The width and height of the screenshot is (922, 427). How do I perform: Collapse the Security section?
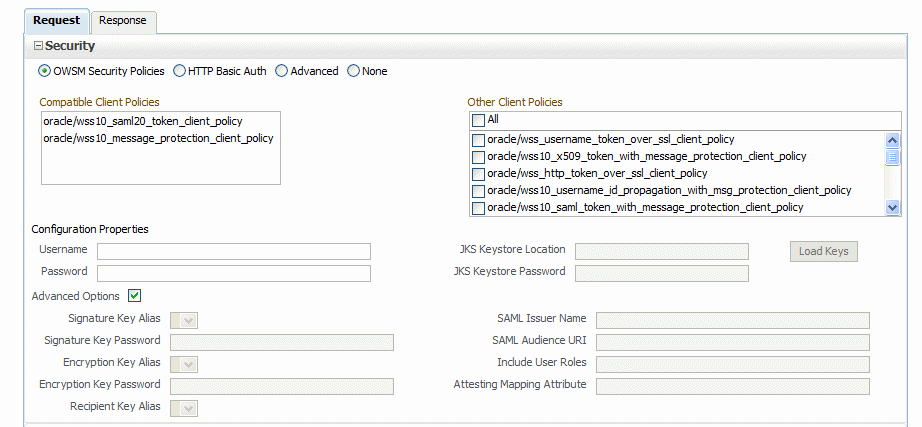pos(38,46)
